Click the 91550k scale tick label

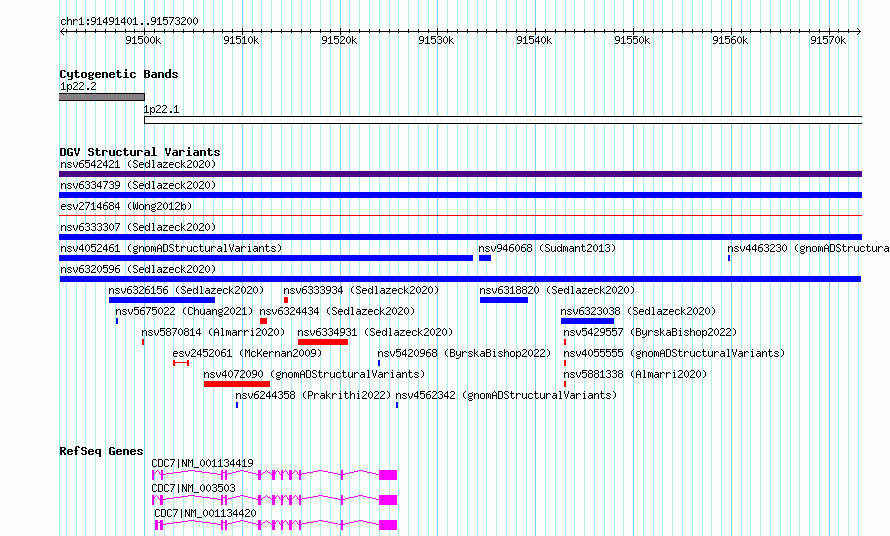point(632,40)
